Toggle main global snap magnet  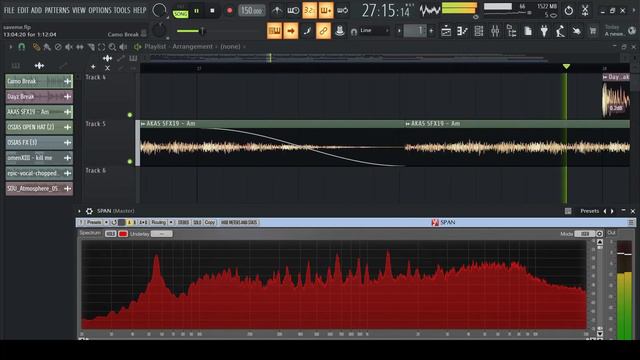(354, 31)
